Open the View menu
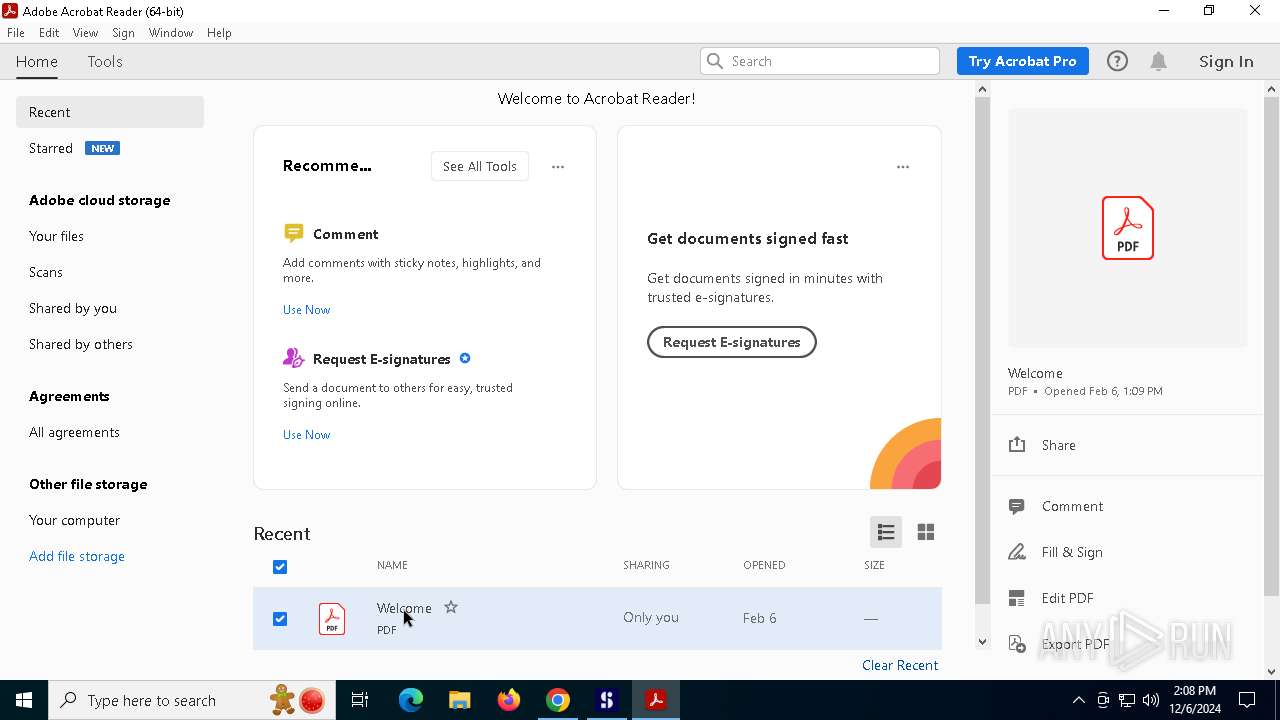 pyautogui.click(x=85, y=33)
